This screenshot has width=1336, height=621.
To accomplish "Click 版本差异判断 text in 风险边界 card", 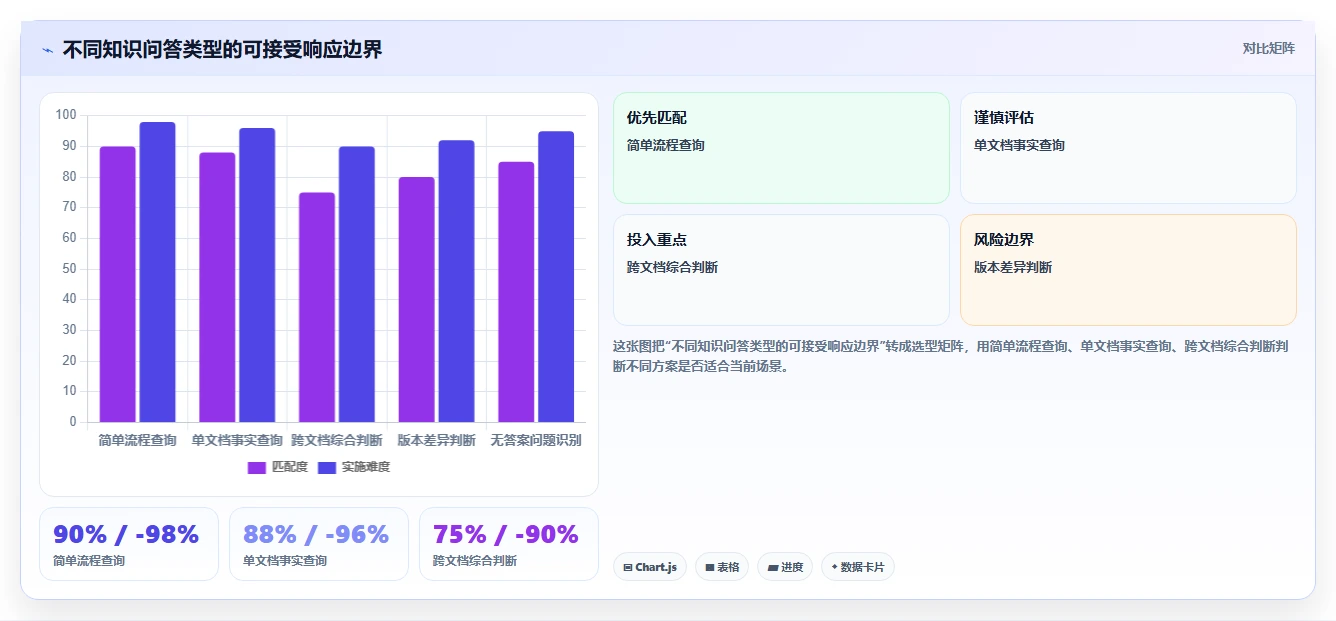I will coord(1013,267).
